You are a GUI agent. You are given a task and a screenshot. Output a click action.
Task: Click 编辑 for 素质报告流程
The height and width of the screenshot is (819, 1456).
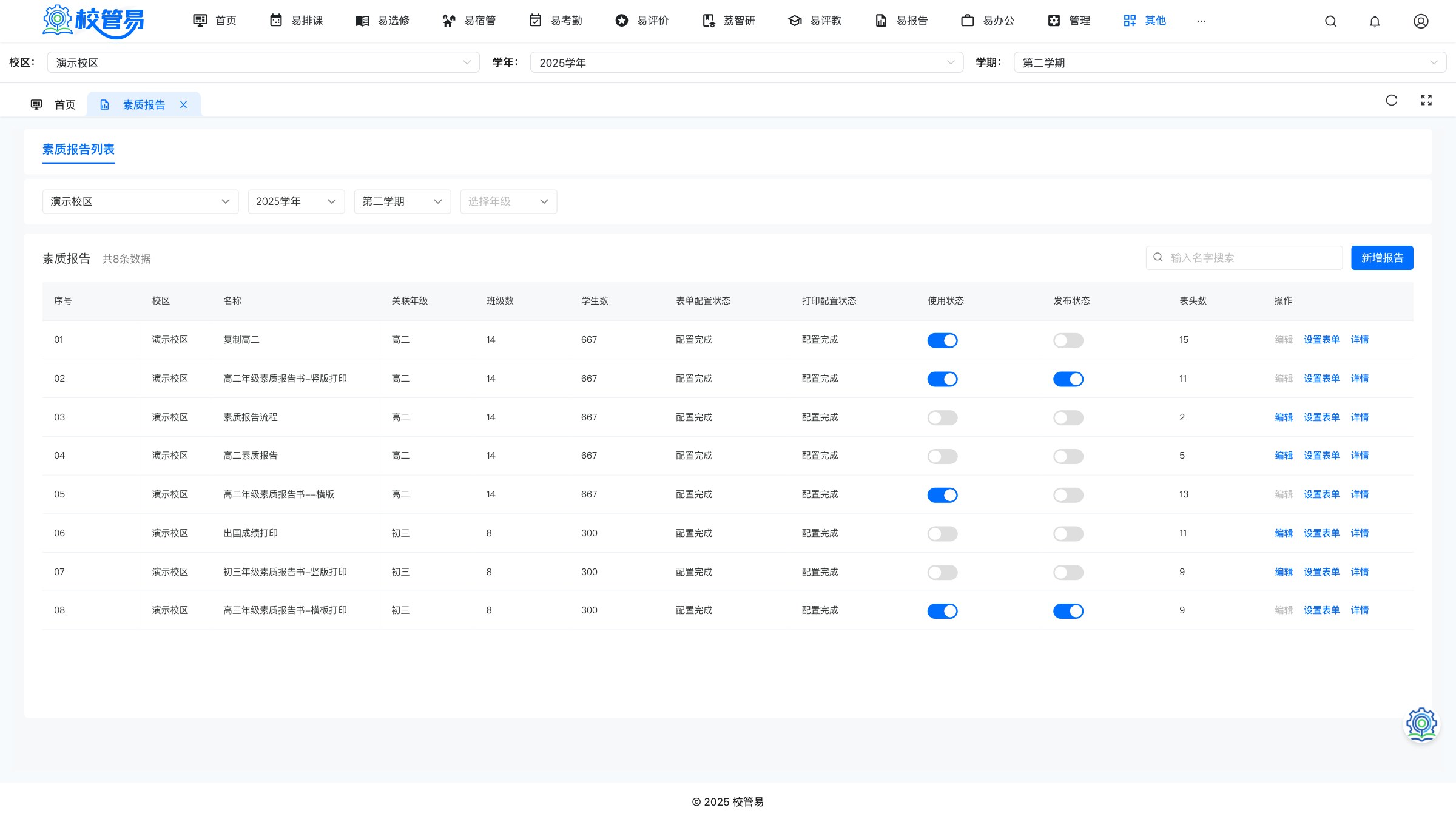1284,417
